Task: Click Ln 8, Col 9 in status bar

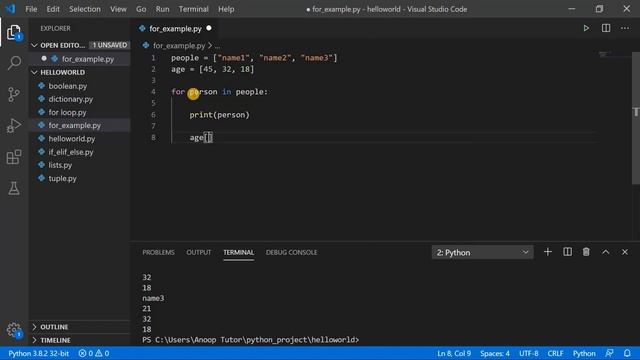Action: click(454, 353)
